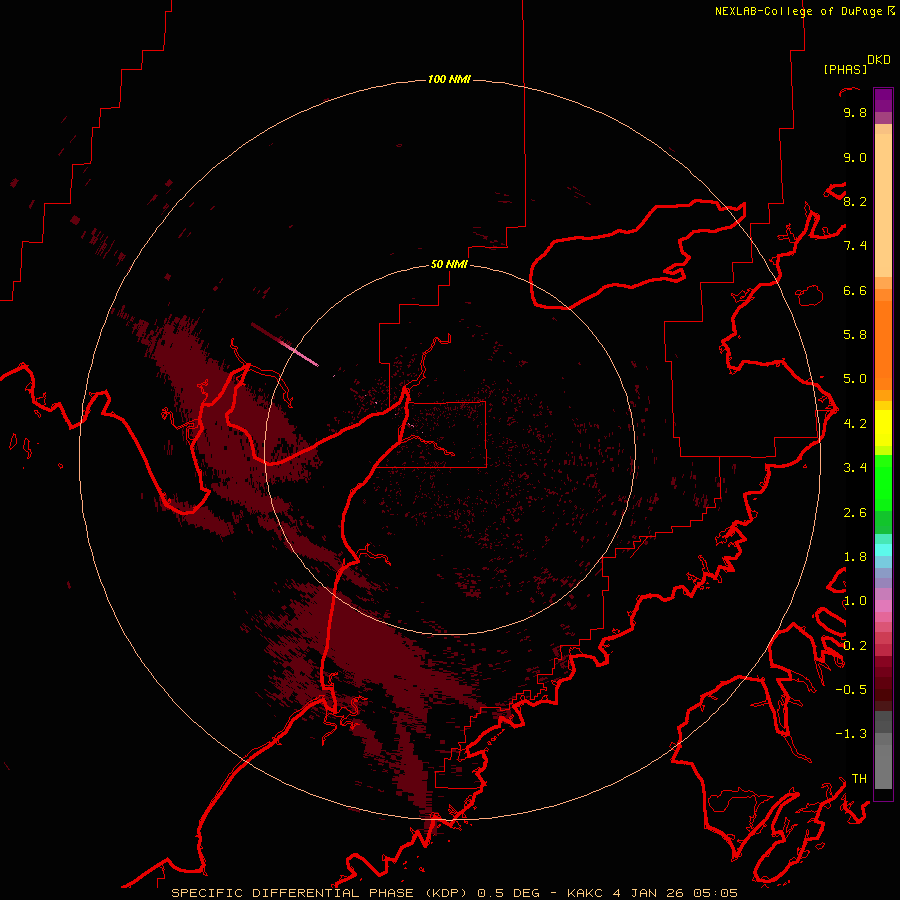
Task: Pick the cyan band on the color bar
Action: coord(883,549)
